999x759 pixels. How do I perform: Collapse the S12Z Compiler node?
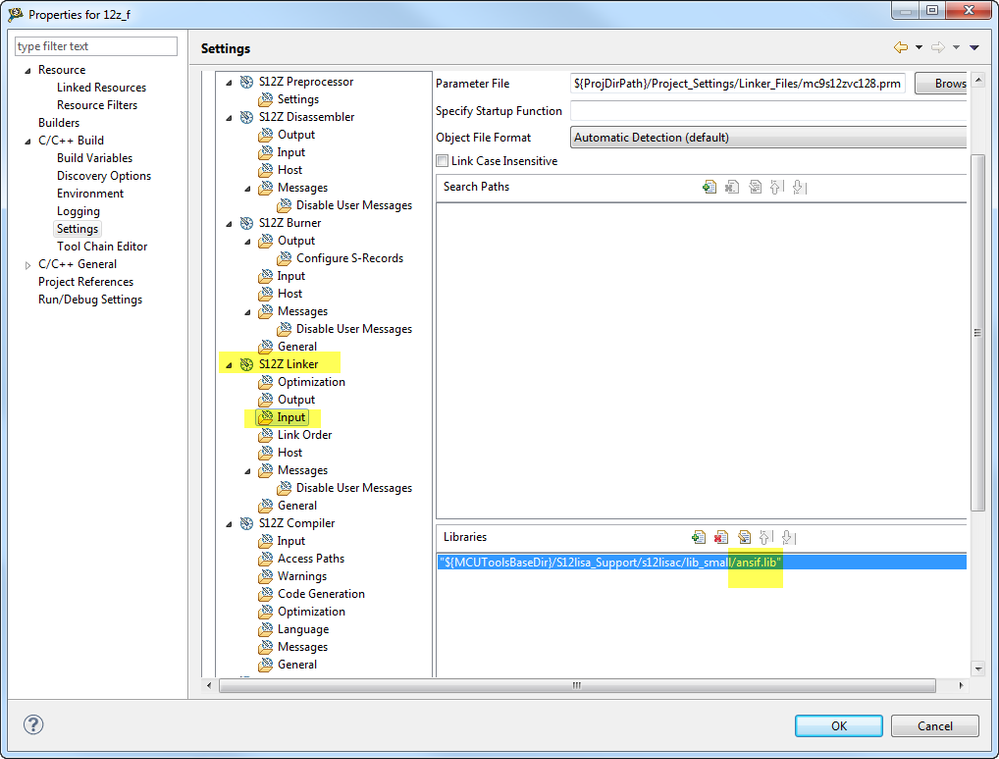229,524
